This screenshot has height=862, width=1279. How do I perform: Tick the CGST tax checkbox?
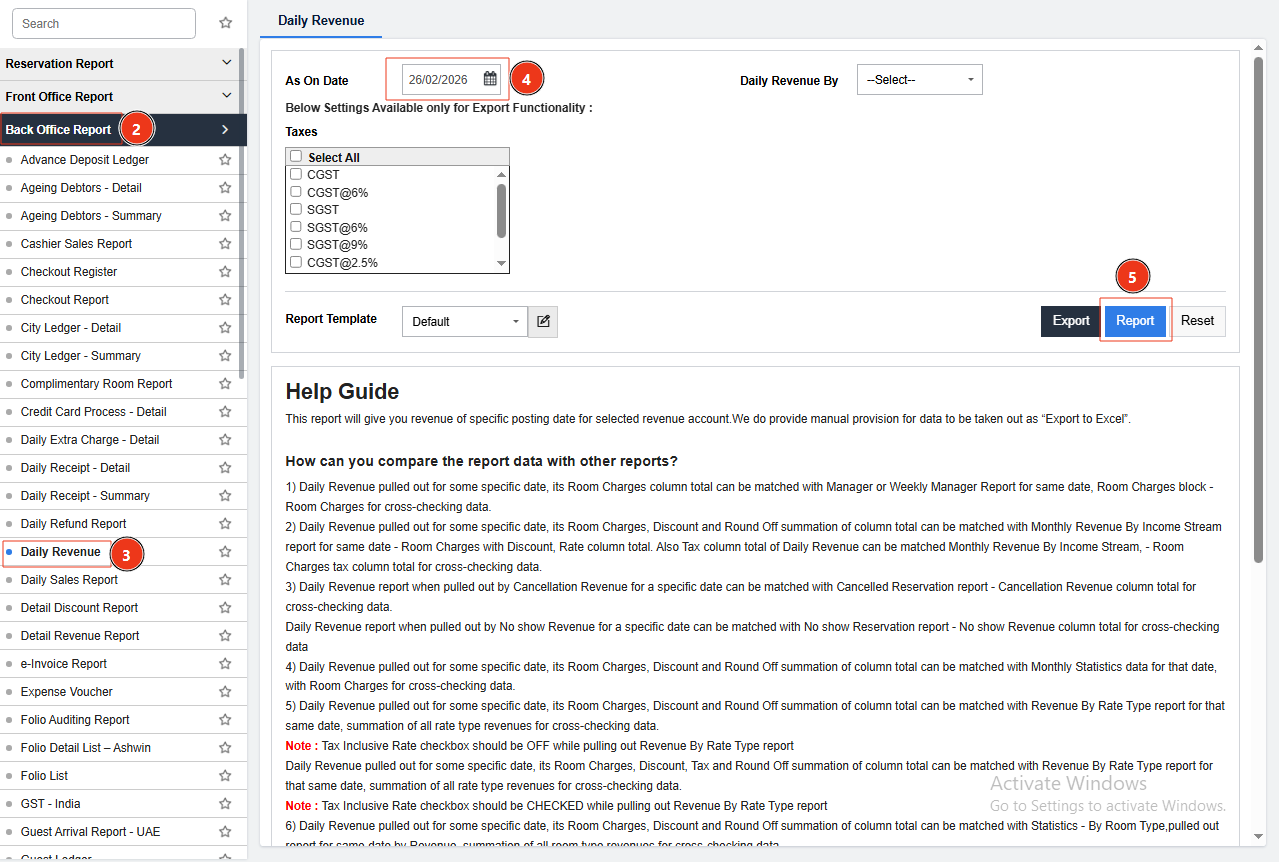coord(296,174)
